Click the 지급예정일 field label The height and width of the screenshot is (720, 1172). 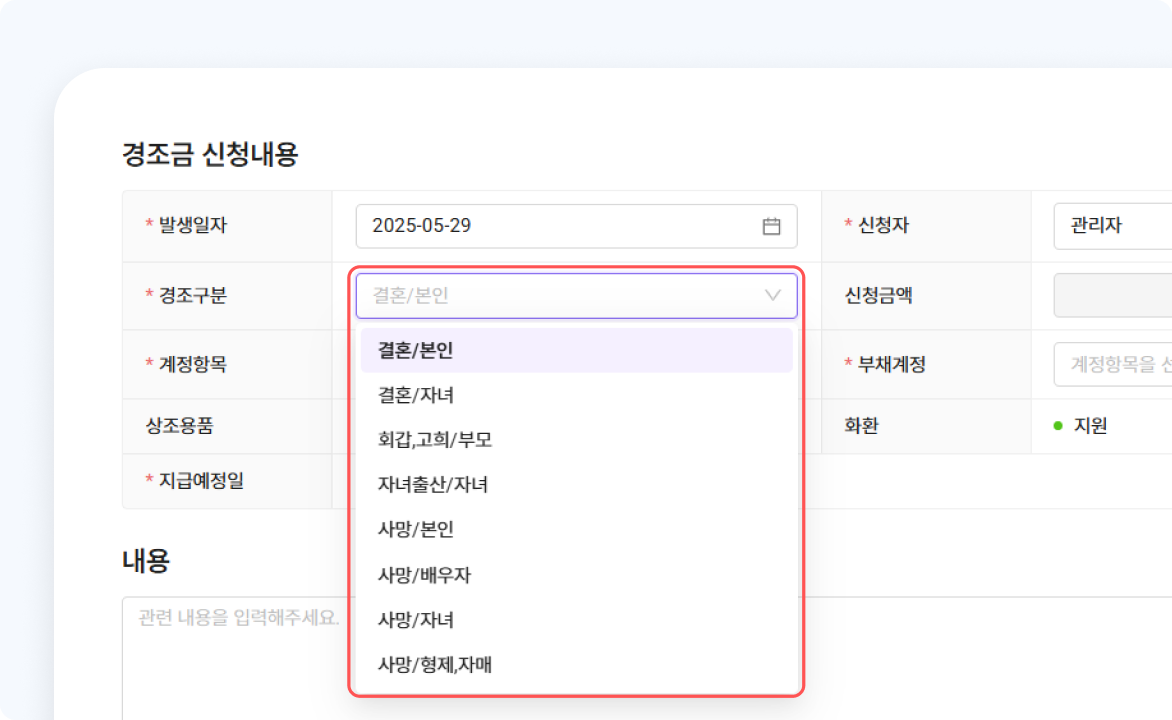200,481
